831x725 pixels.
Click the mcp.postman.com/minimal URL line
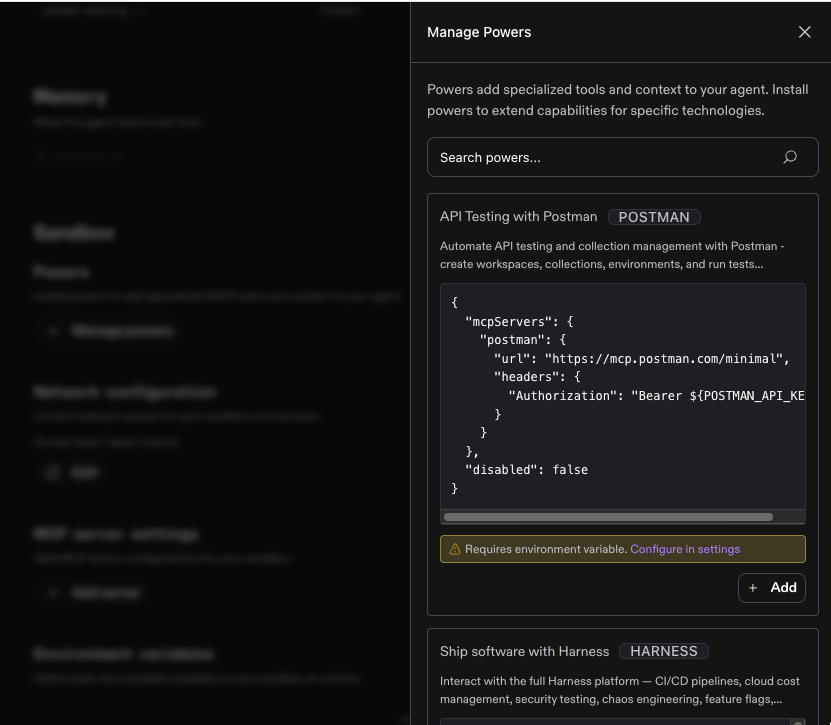[641, 359]
